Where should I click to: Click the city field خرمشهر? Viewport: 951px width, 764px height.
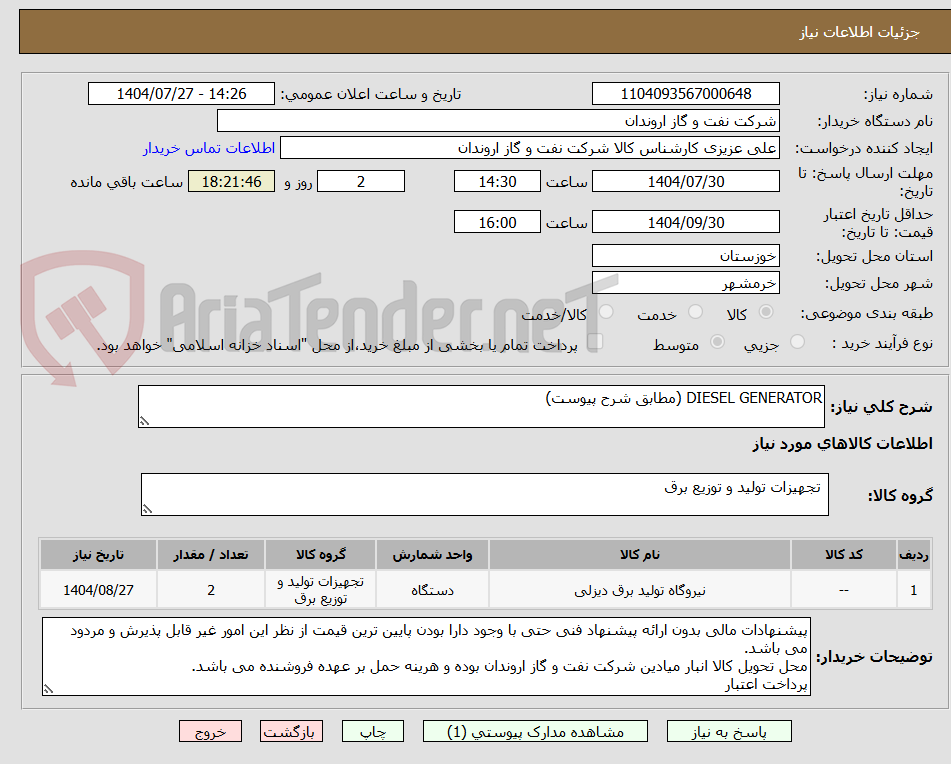pyautogui.click(x=685, y=283)
